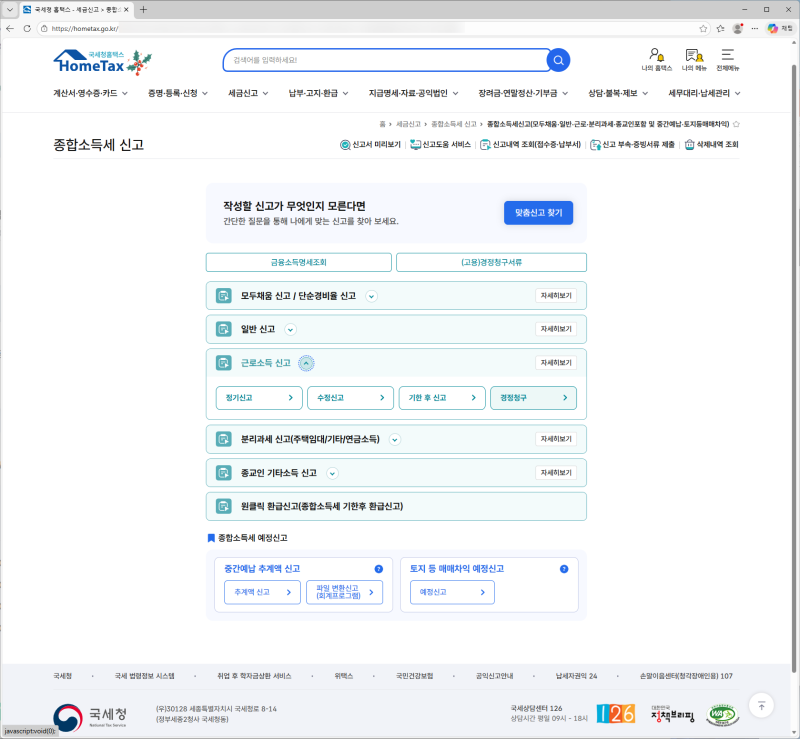Open 신고 부속·증빙서류 제출 link
Screen dimensions: 800x739
pyautogui.click(x=632, y=145)
